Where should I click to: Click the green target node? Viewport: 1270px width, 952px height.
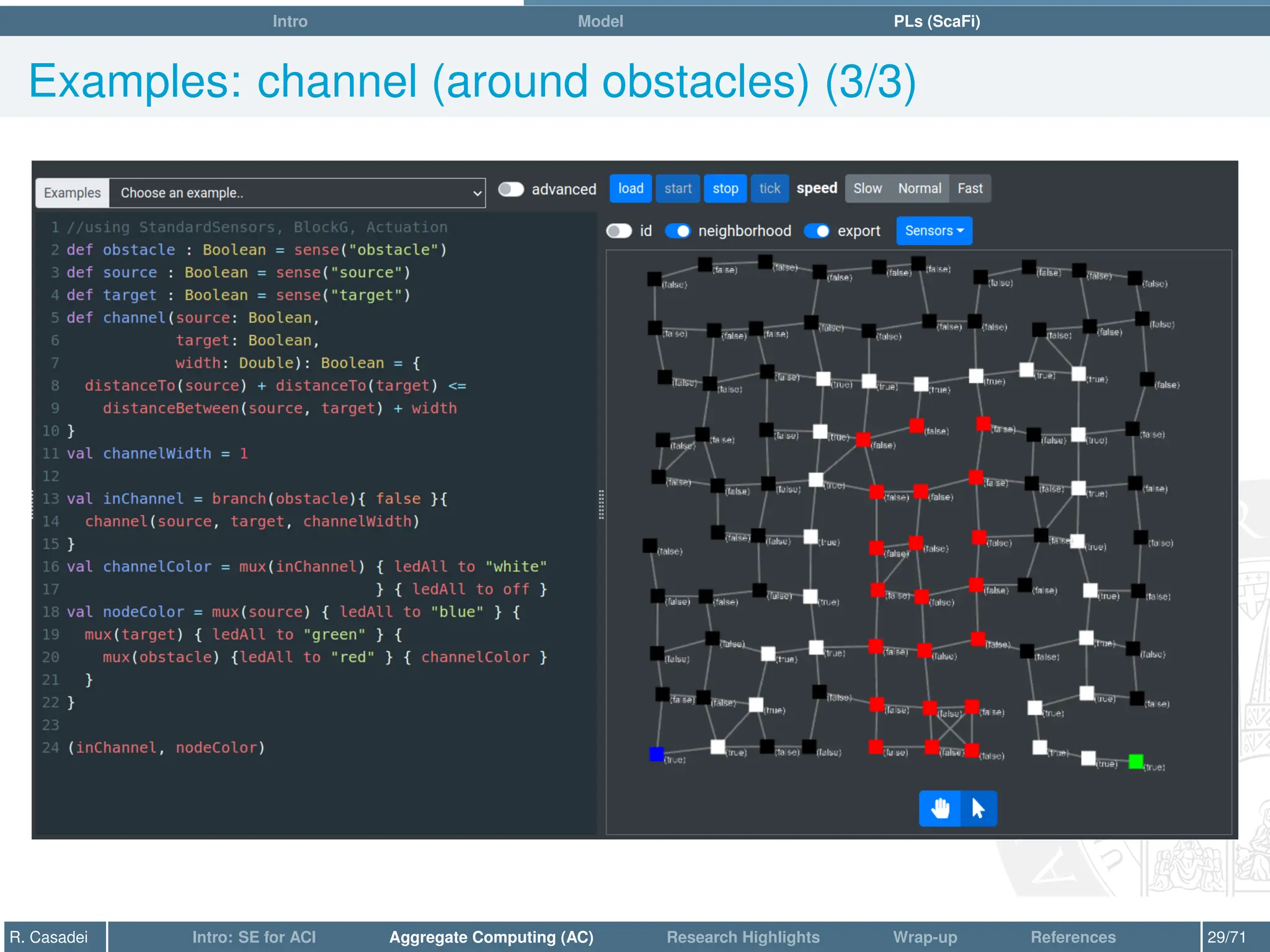tap(1136, 761)
